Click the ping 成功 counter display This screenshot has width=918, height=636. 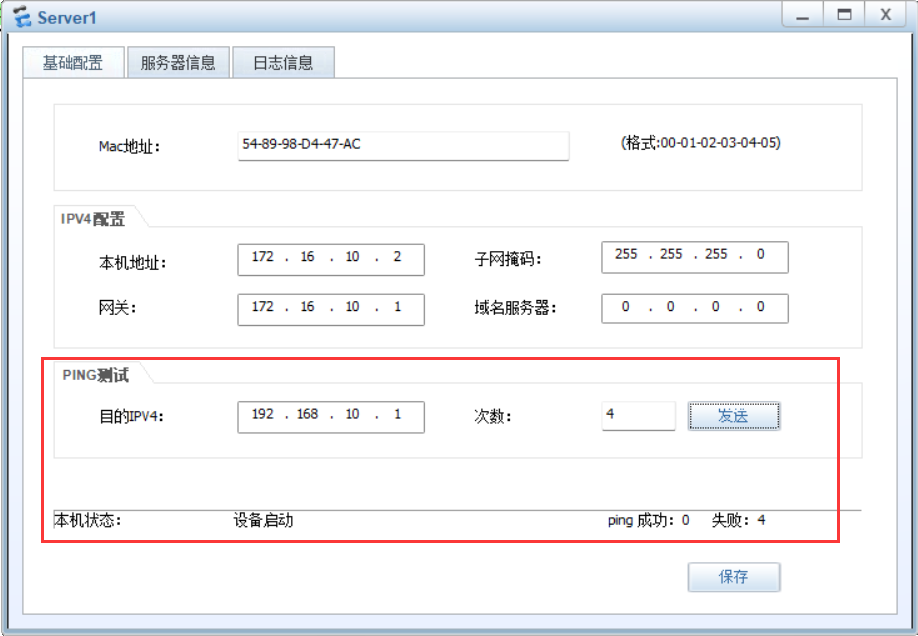(x=649, y=520)
